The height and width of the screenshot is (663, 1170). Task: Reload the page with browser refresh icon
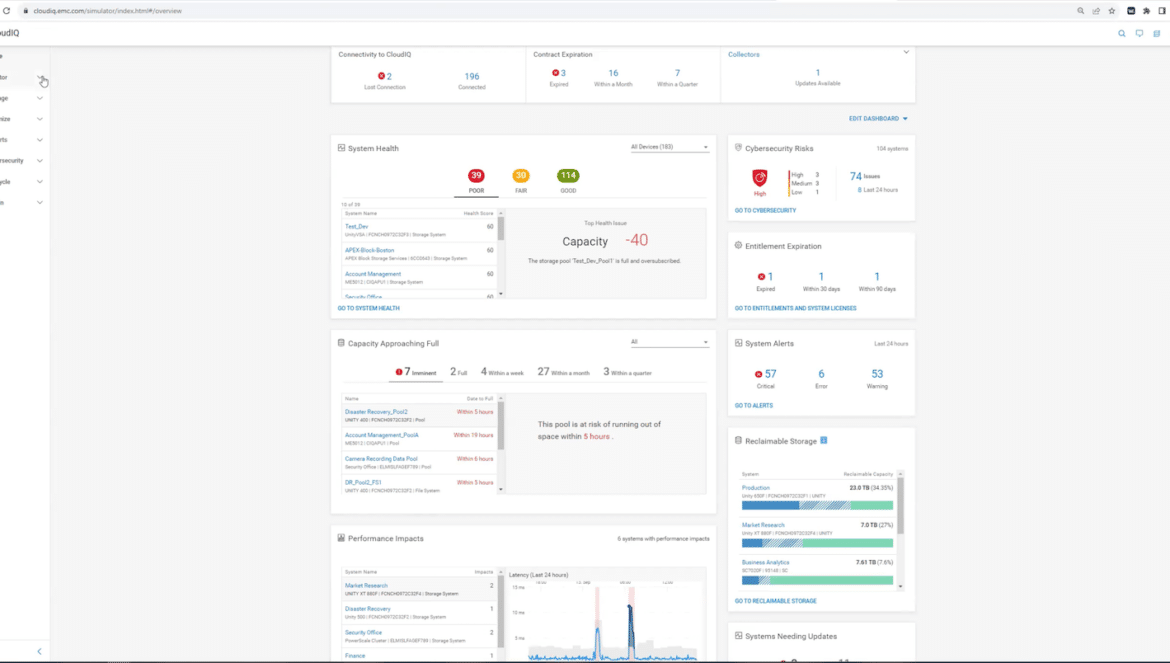[7, 10]
